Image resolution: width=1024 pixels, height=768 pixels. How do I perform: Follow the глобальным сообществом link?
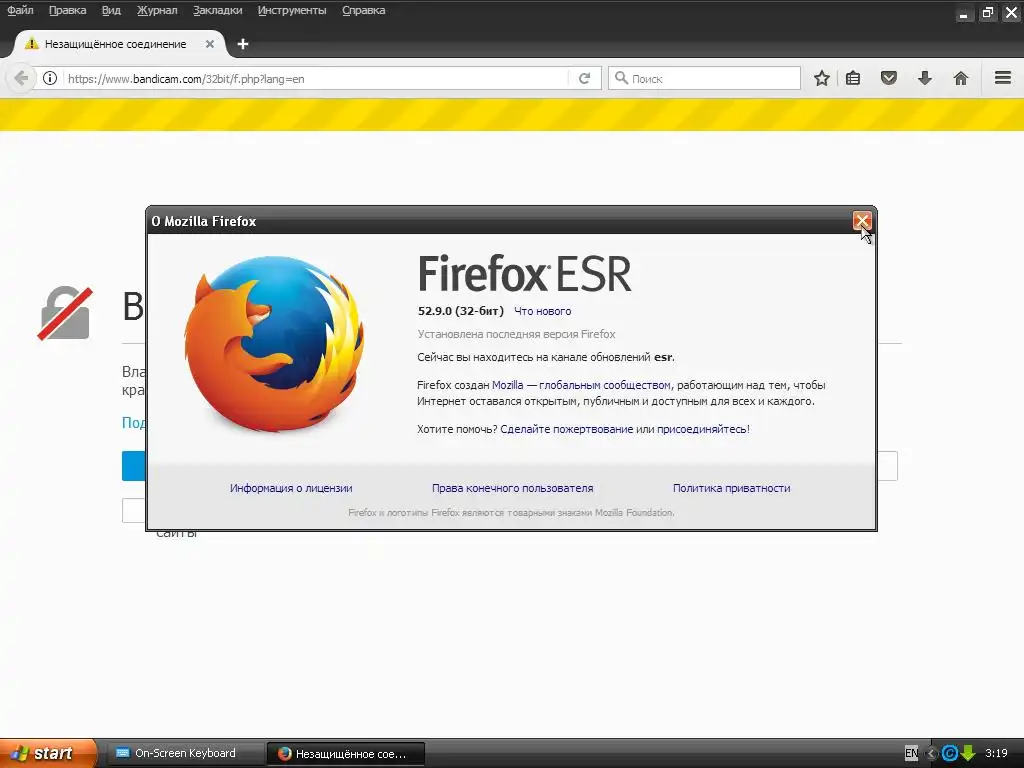point(605,385)
